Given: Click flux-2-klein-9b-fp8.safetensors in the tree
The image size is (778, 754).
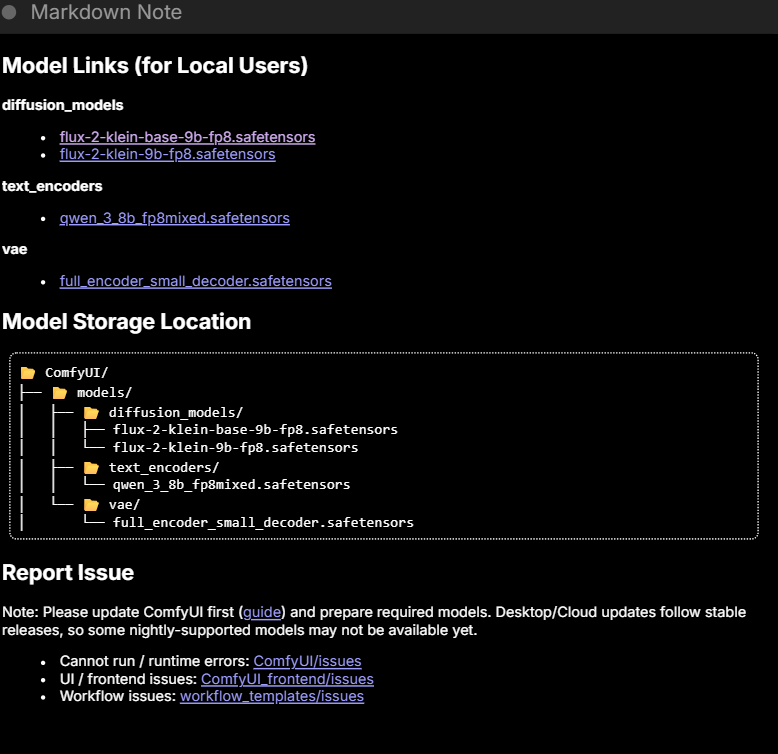Looking at the screenshot, I should (235, 447).
